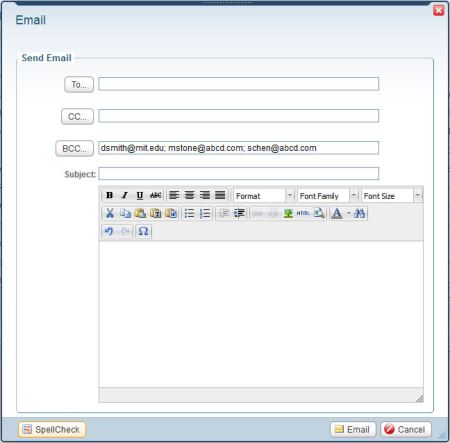Insert a bulleted unordered list
Screen dimensions: 450x443
pyautogui.click(x=189, y=213)
